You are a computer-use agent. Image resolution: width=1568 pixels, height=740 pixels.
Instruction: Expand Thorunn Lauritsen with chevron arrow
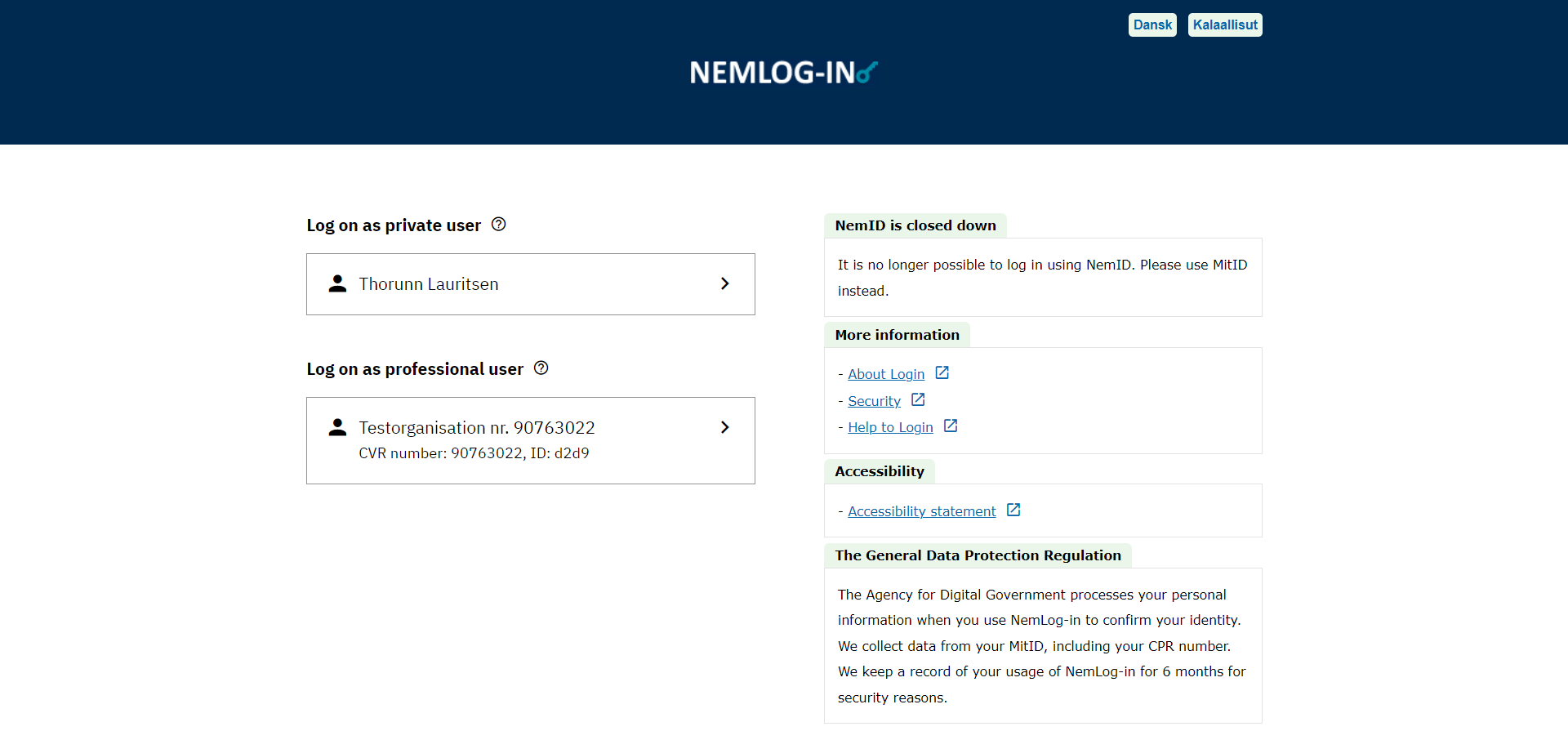[724, 283]
